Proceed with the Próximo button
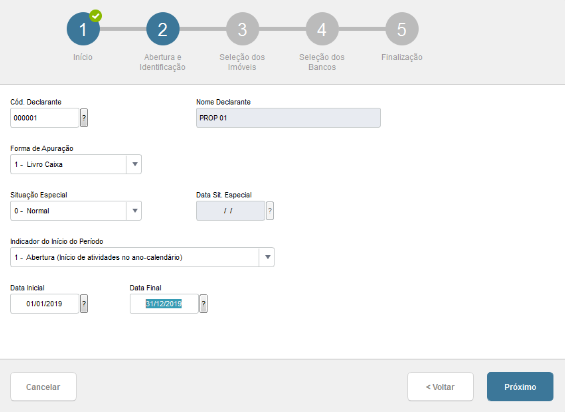565x412 pixels. (520, 387)
